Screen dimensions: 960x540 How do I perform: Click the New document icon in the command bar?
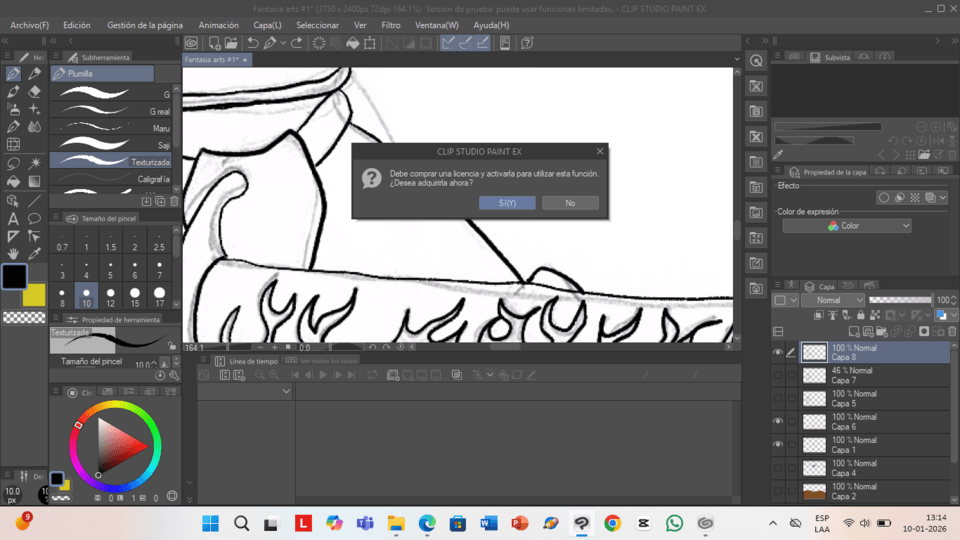[x=214, y=43]
